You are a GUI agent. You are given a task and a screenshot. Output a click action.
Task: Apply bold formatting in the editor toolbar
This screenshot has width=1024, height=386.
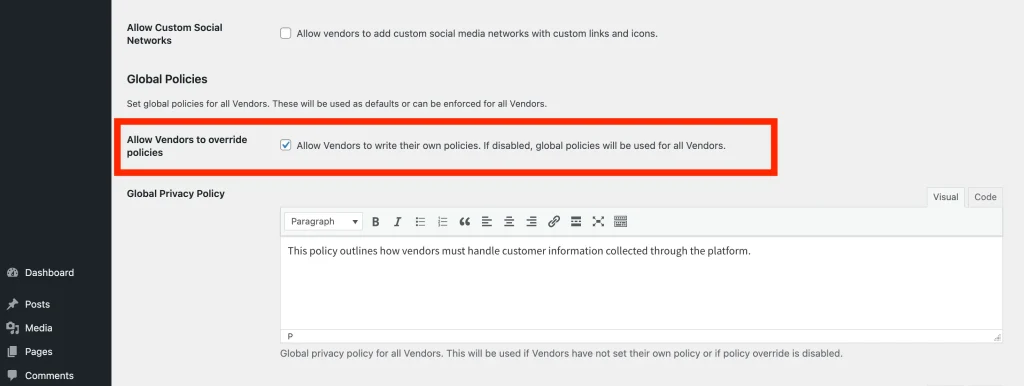pyautogui.click(x=376, y=222)
